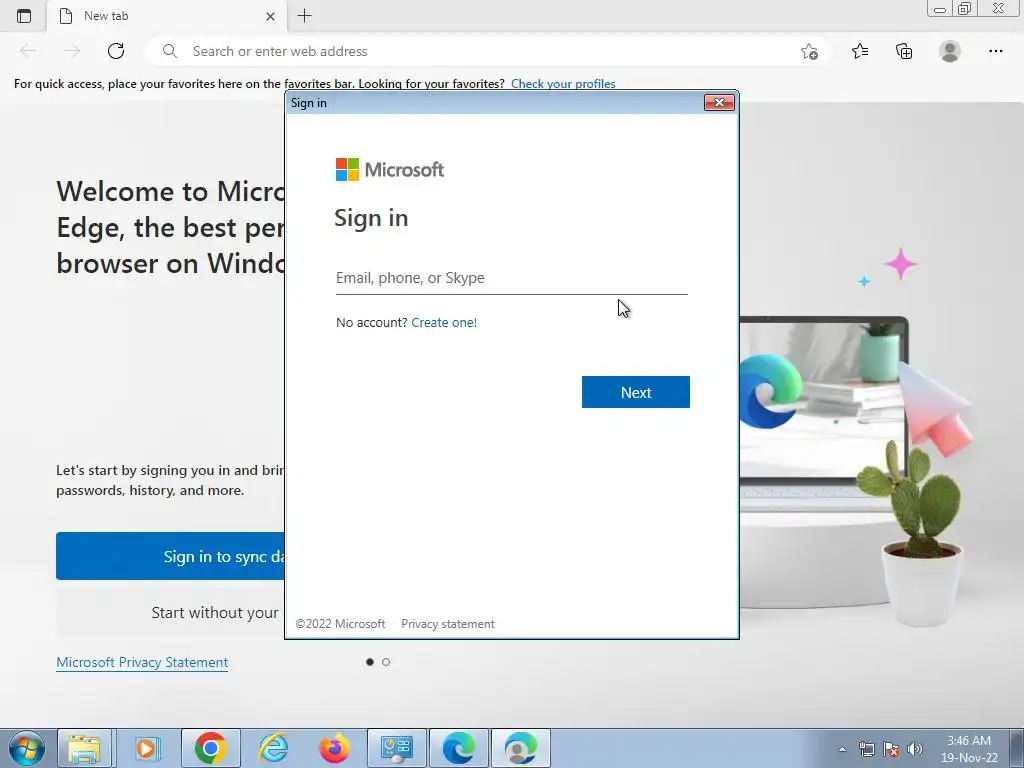Click the browser Forward arrow
Screen dimensions: 1024x768
pos(72,51)
